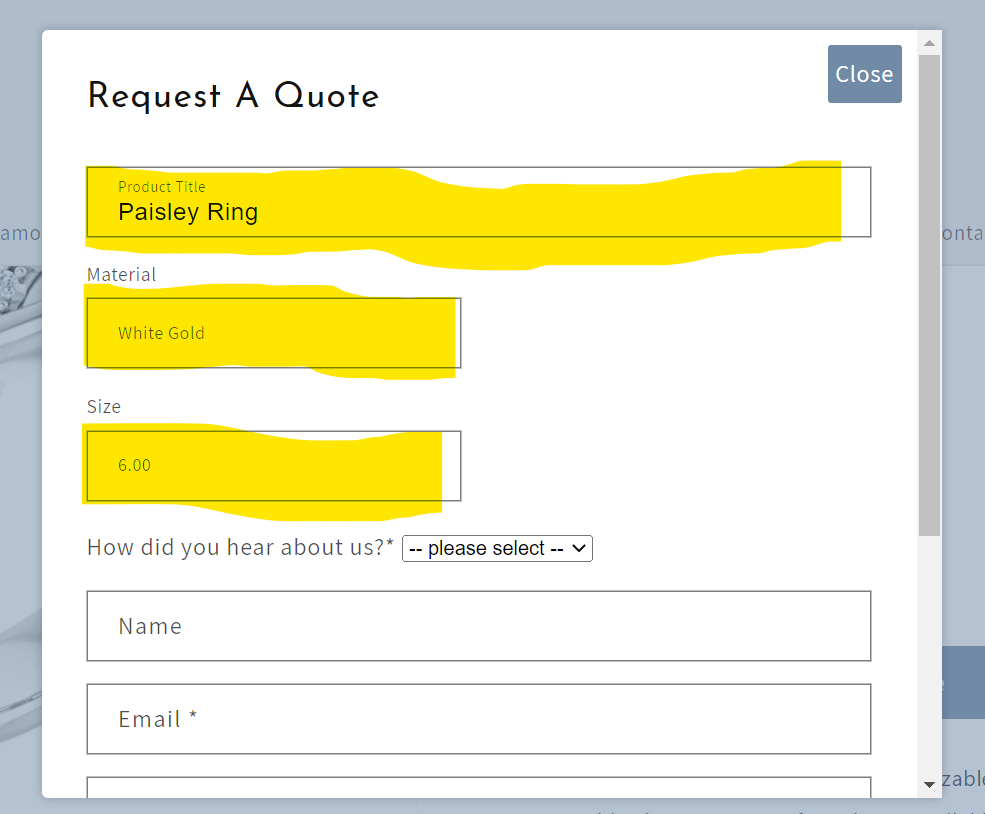
Task: Click the scrollbar track below the thumb
Action: [x=929, y=650]
